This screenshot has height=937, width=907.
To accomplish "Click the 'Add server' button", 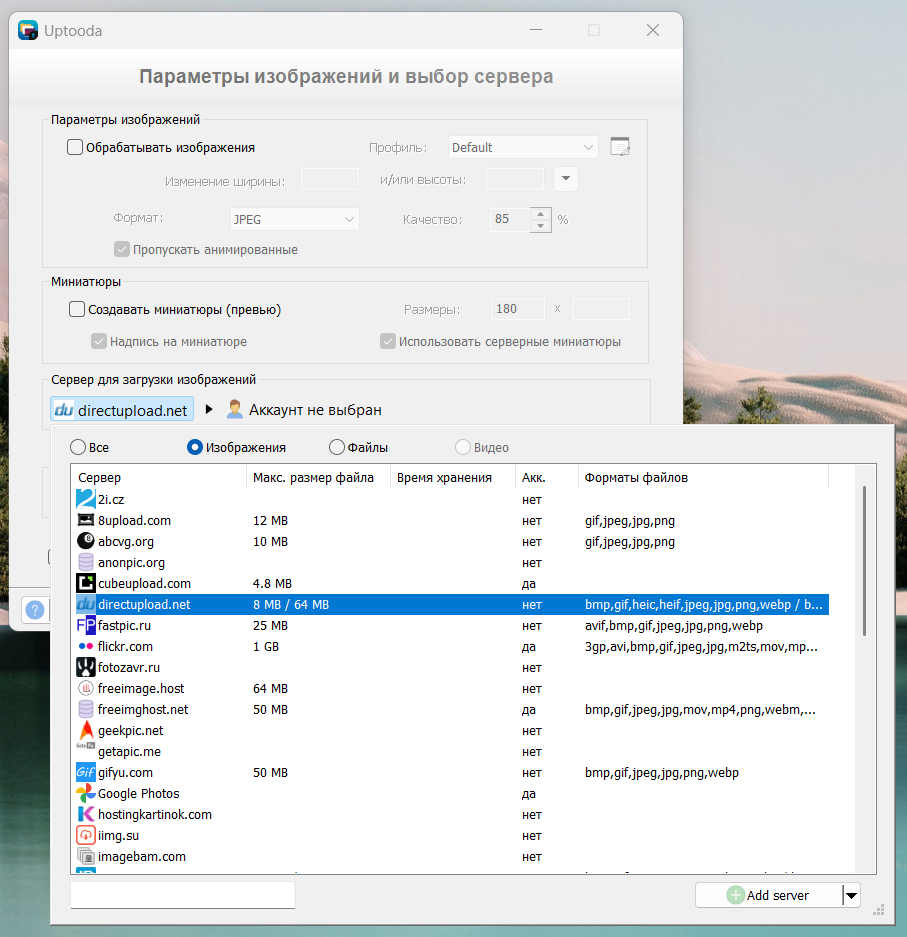I will [769, 895].
